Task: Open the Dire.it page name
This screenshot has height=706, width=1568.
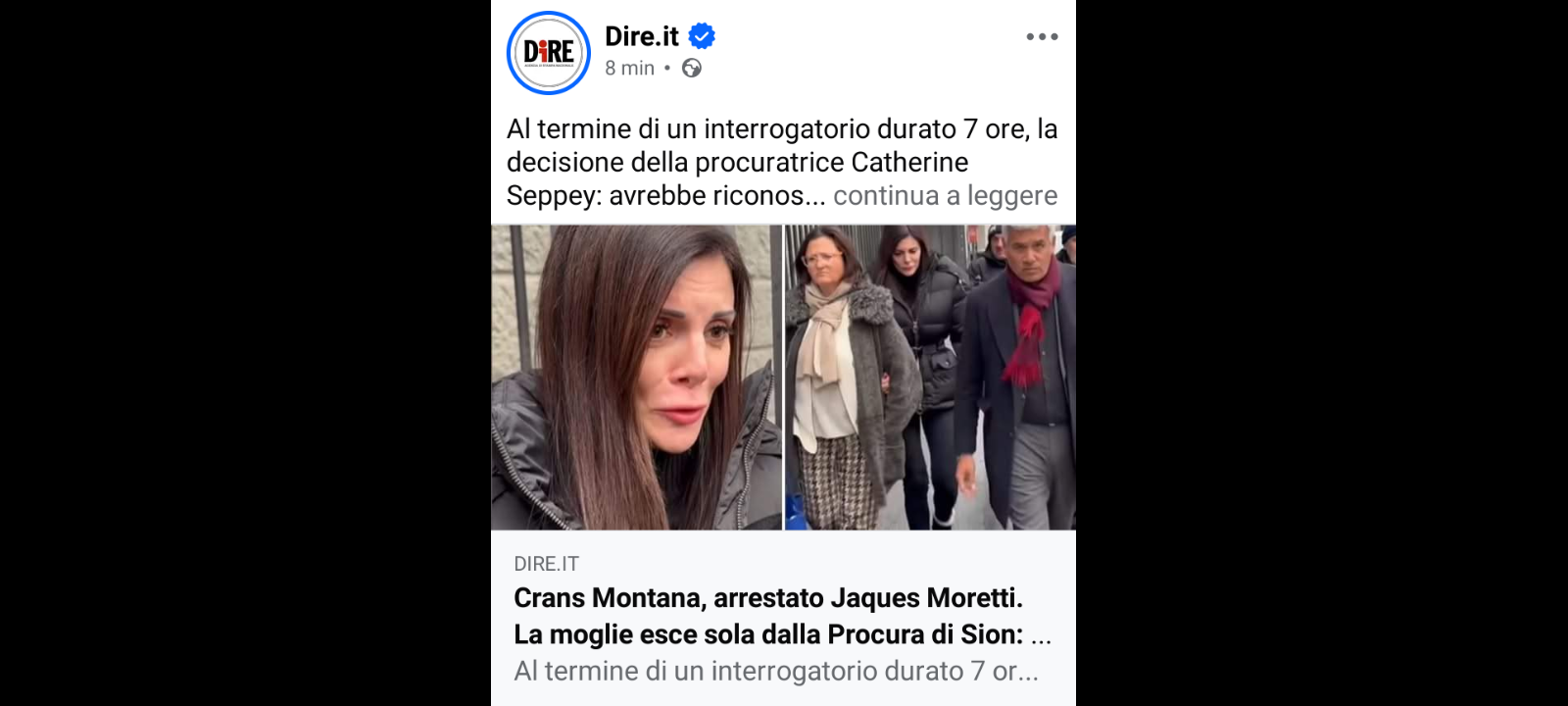Action: click(642, 36)
